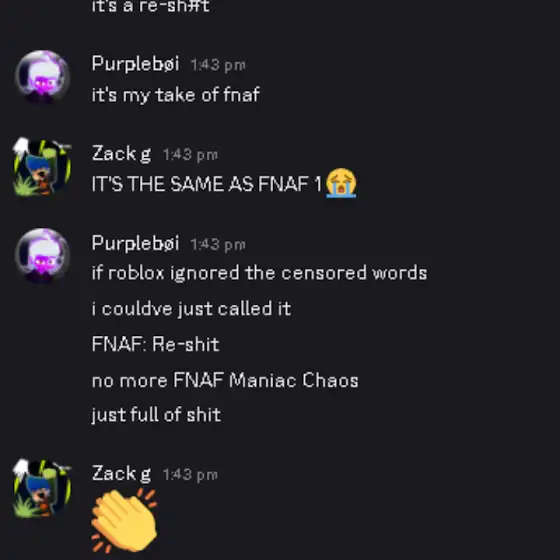Viewport: 560px width, 560px height.
Task: Click the loudly crying face emoji
Action: click(341, 183)
